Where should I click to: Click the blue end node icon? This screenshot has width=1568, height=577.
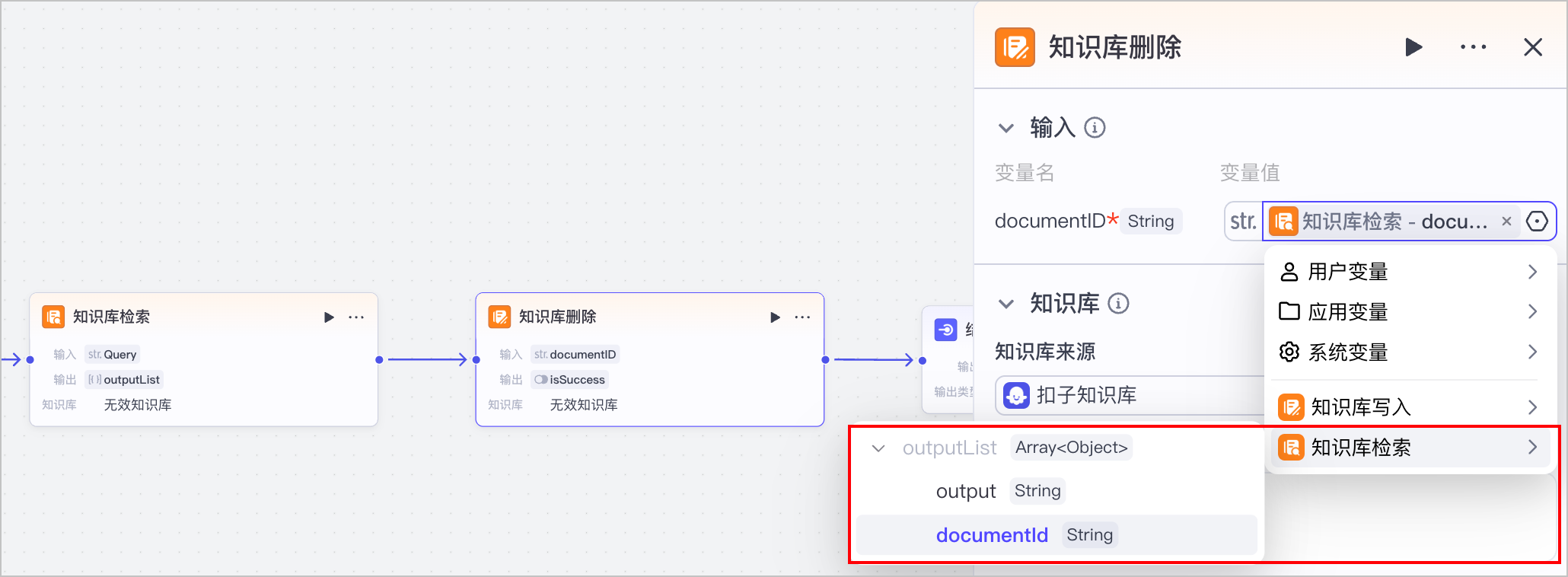[x=945, y=330]
